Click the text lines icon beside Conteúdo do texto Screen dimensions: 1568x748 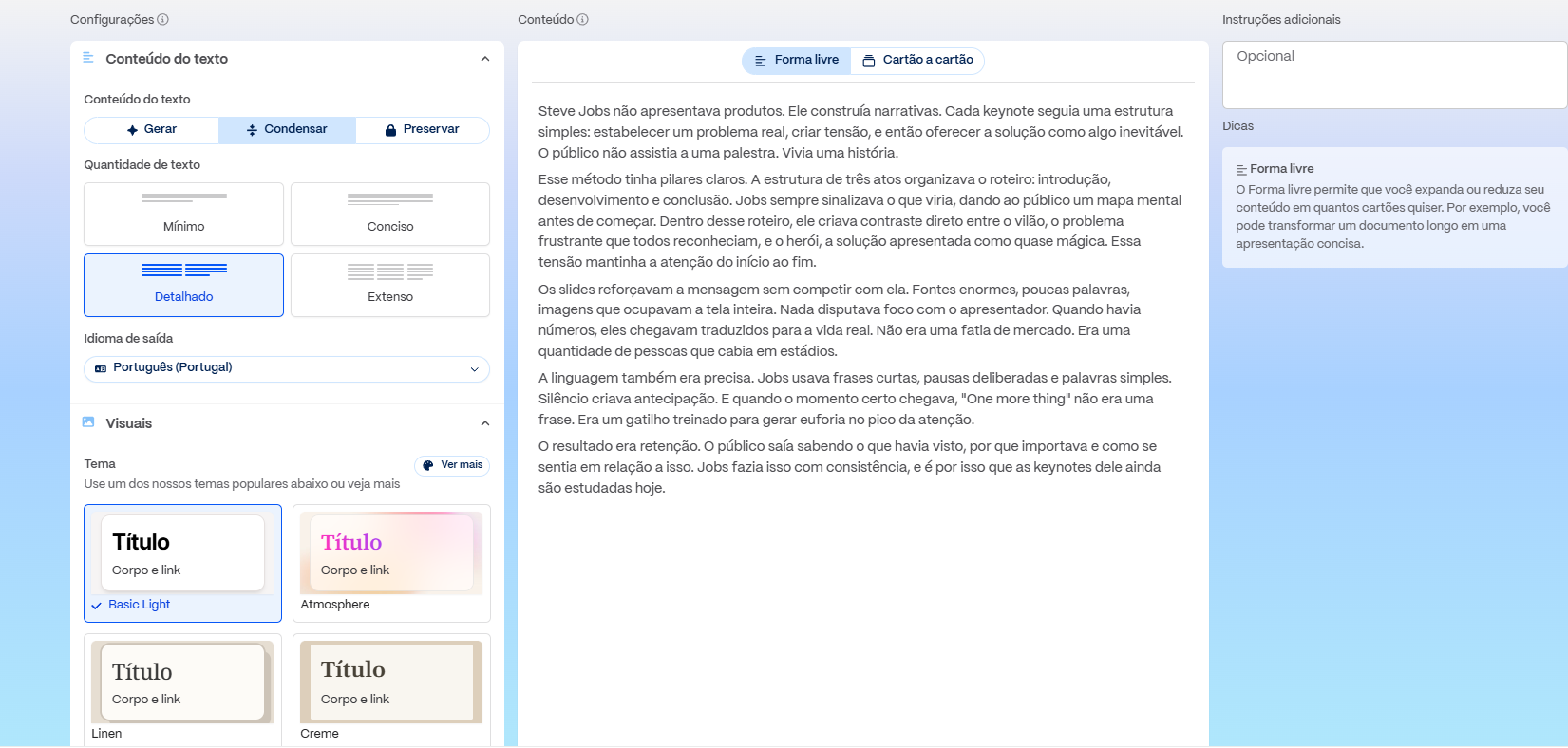point(88,58)
